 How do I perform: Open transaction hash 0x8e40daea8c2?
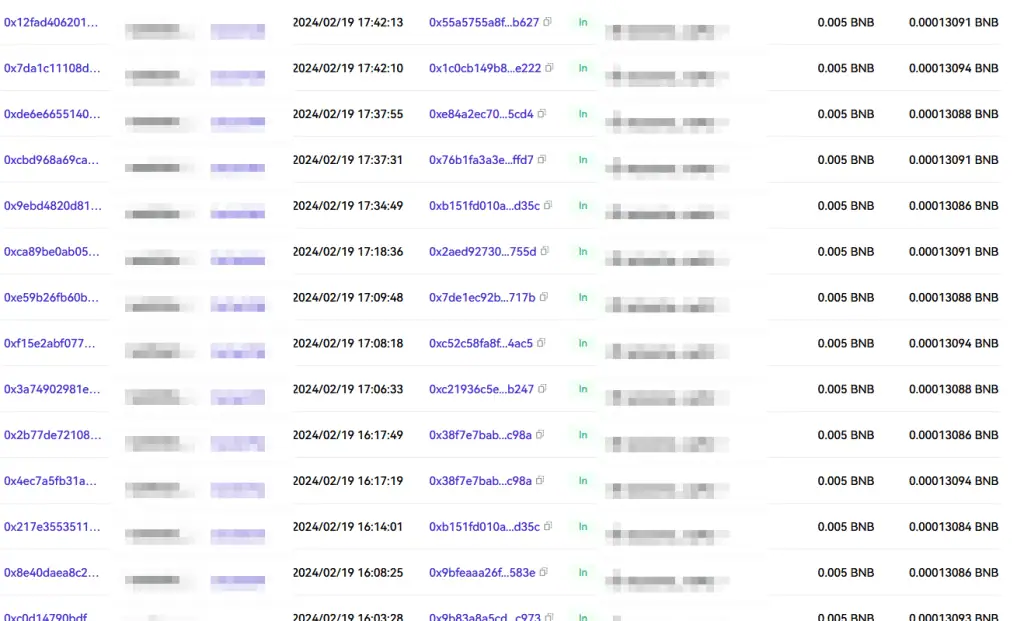tap(52, 573)
